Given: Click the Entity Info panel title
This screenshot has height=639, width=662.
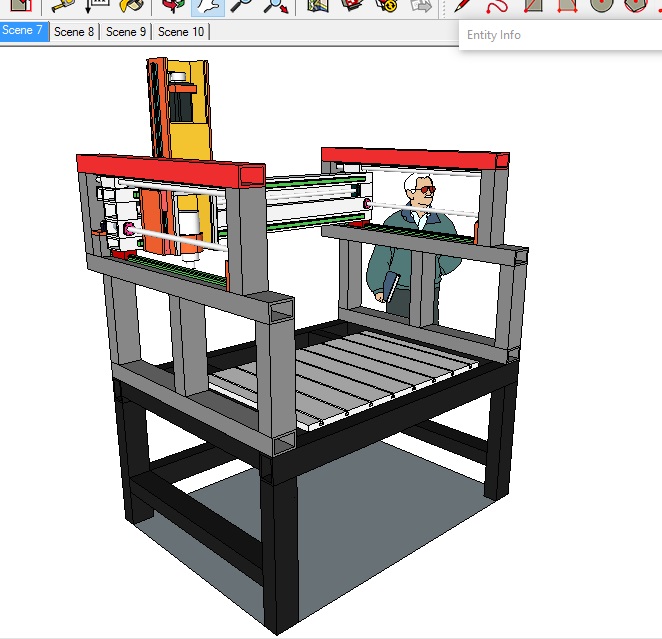Looking at the screenshot, I should (494, 35).
